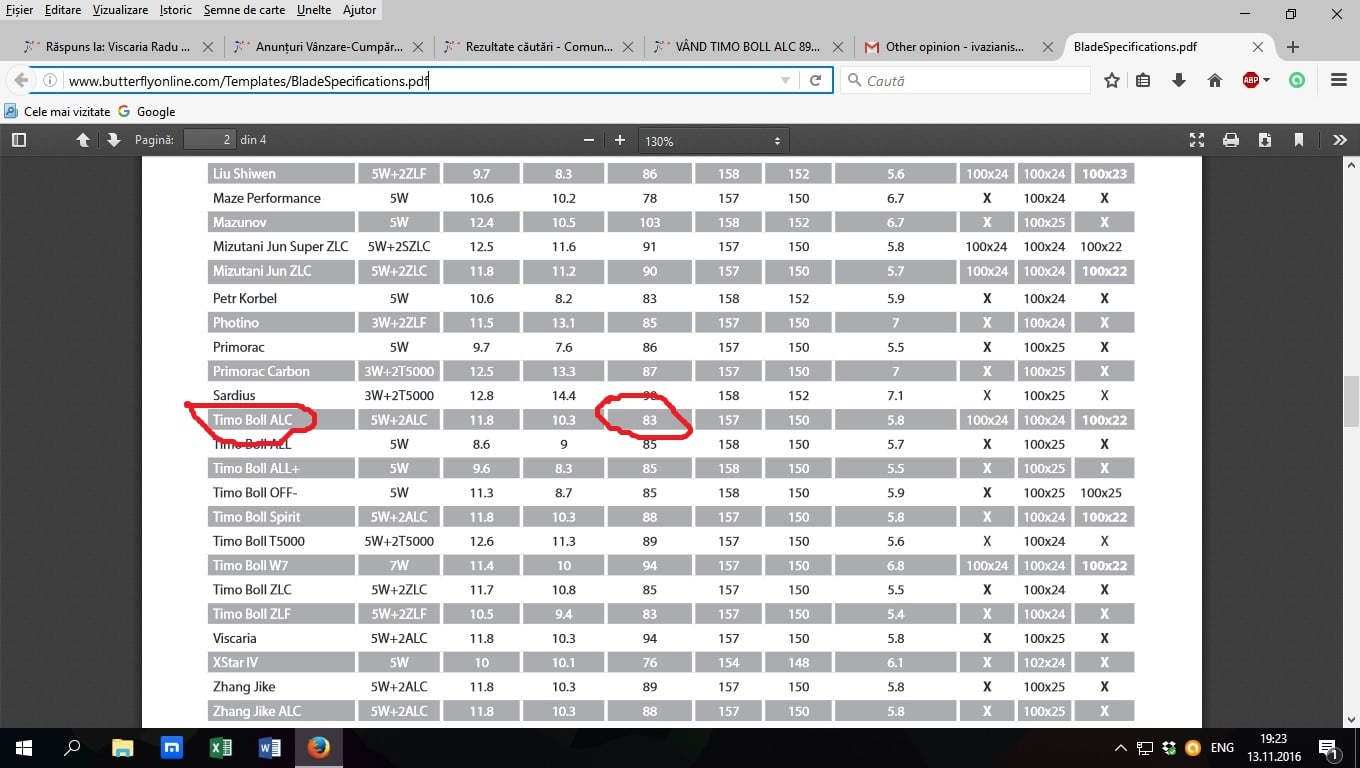1360x768 pixels.
Task: Go to Firefox home page
Action: coord(1215,81)
